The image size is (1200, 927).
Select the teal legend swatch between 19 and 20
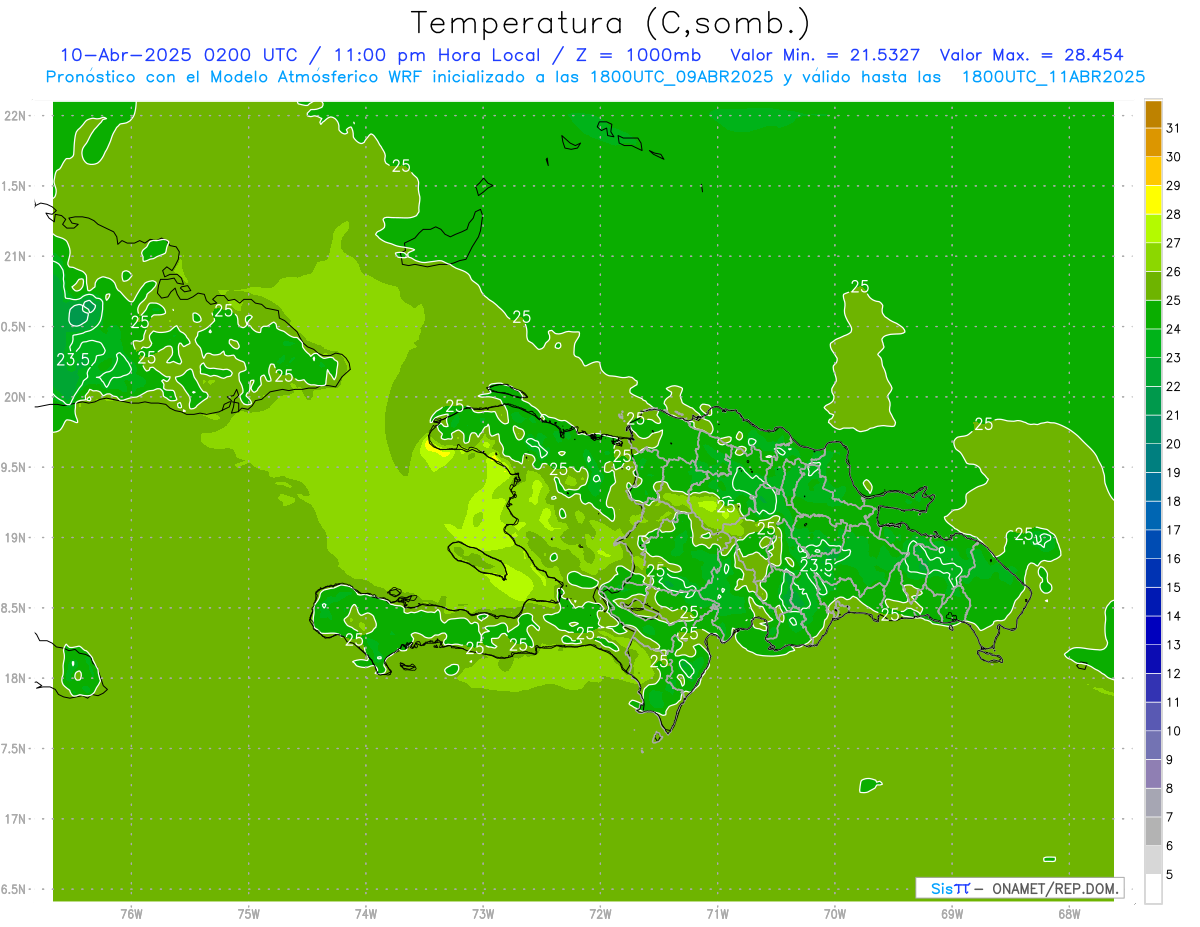click(1153, 459)
